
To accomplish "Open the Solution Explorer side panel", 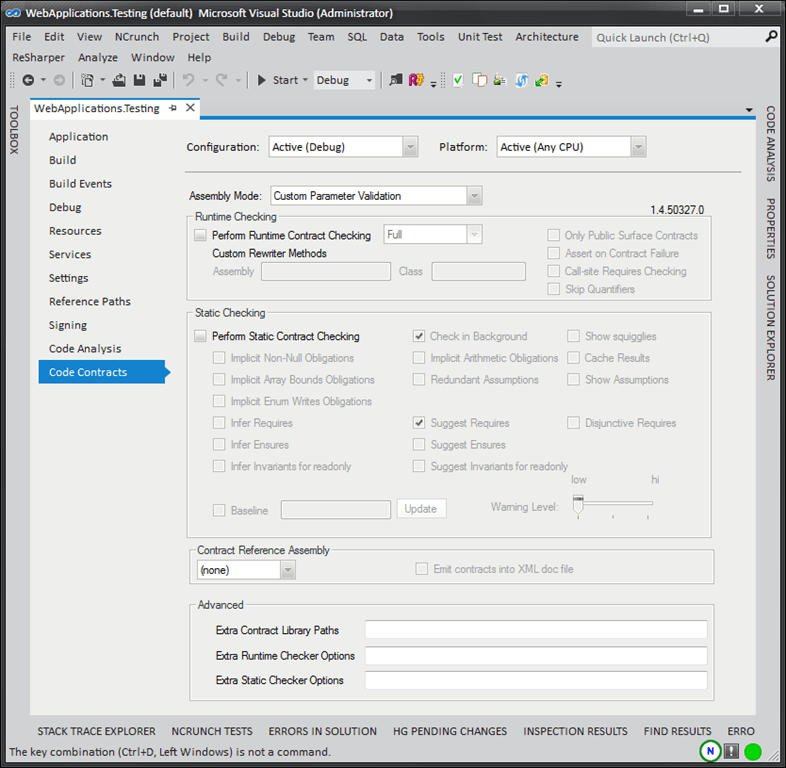I will 770,327.
